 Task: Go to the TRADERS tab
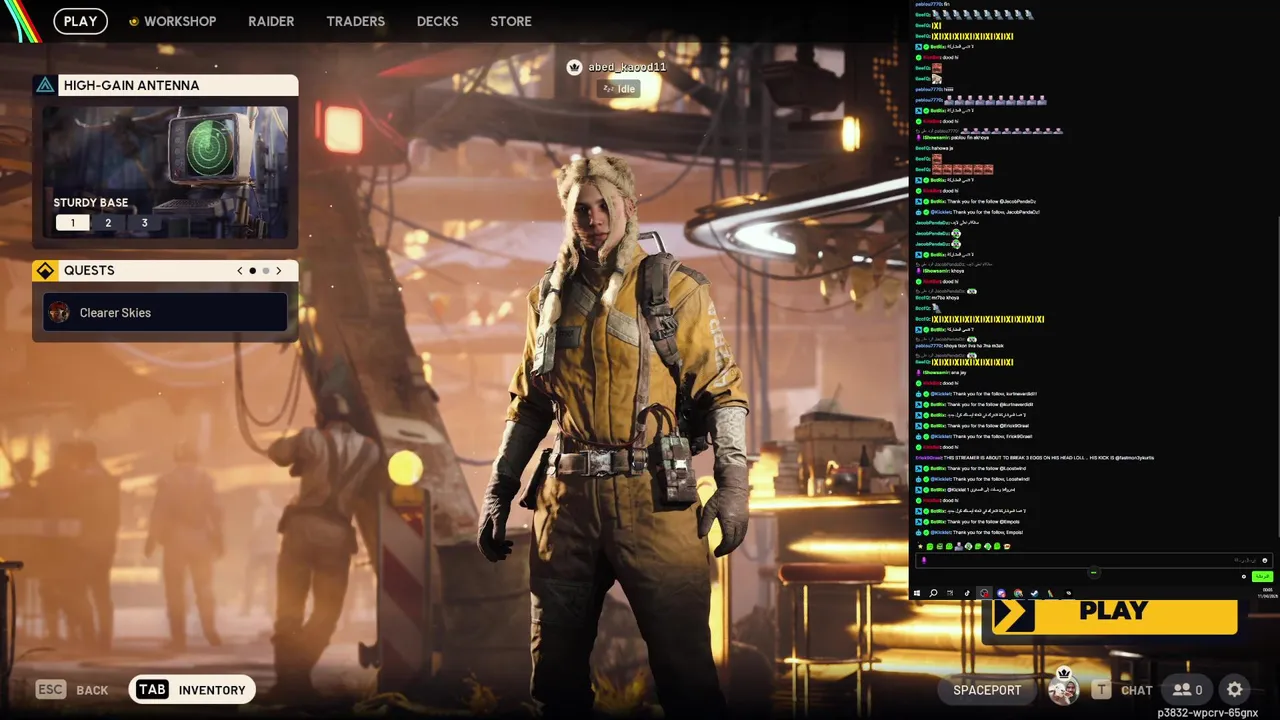pyautogui.click(x=355, y=21)
